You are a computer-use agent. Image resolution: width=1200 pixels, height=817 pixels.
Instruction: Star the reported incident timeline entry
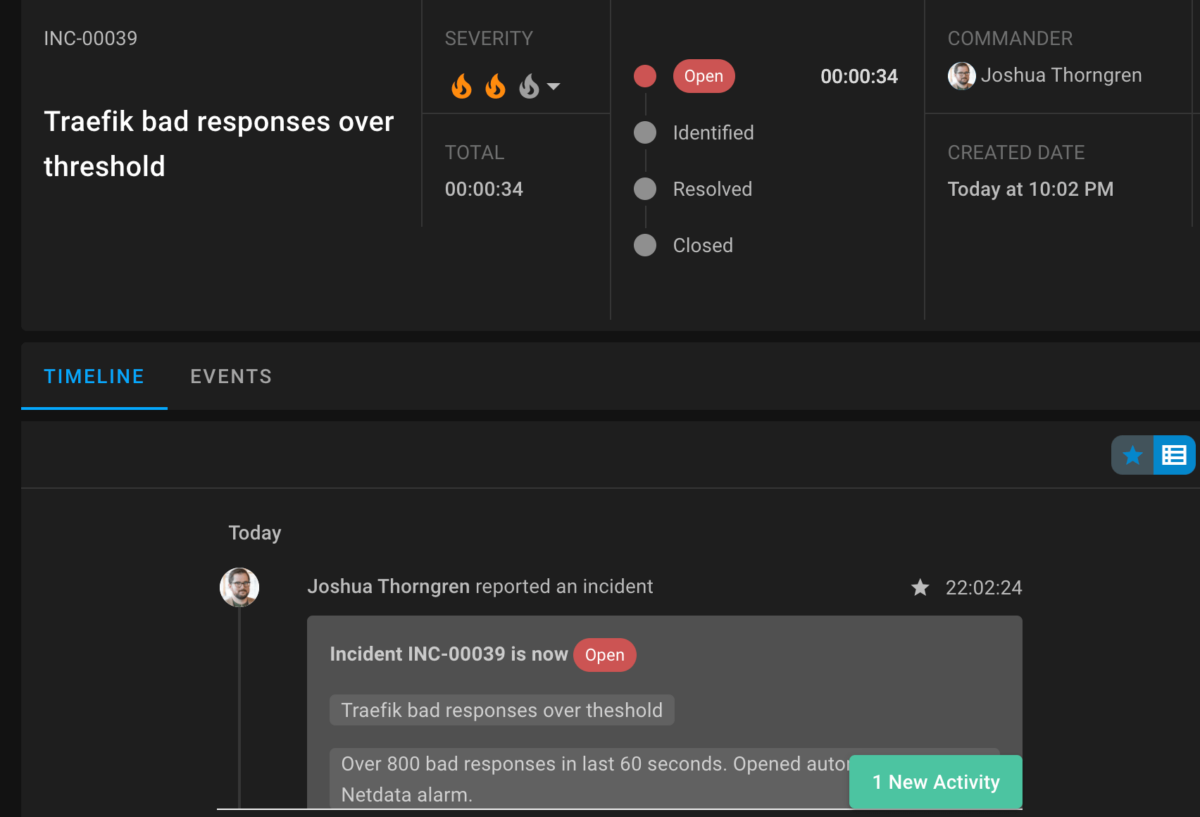920,588
